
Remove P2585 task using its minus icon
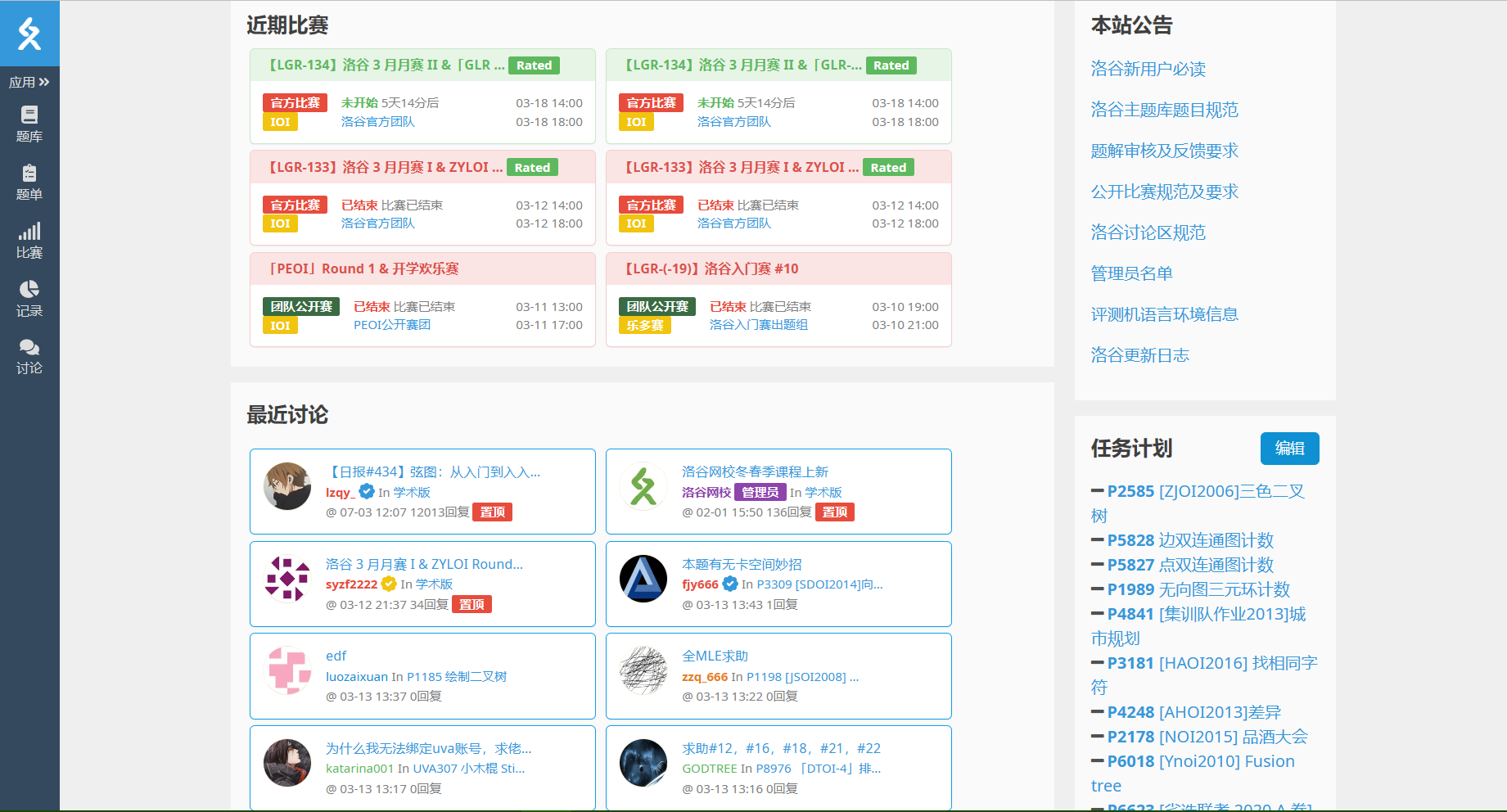(x=1098, y=491)
